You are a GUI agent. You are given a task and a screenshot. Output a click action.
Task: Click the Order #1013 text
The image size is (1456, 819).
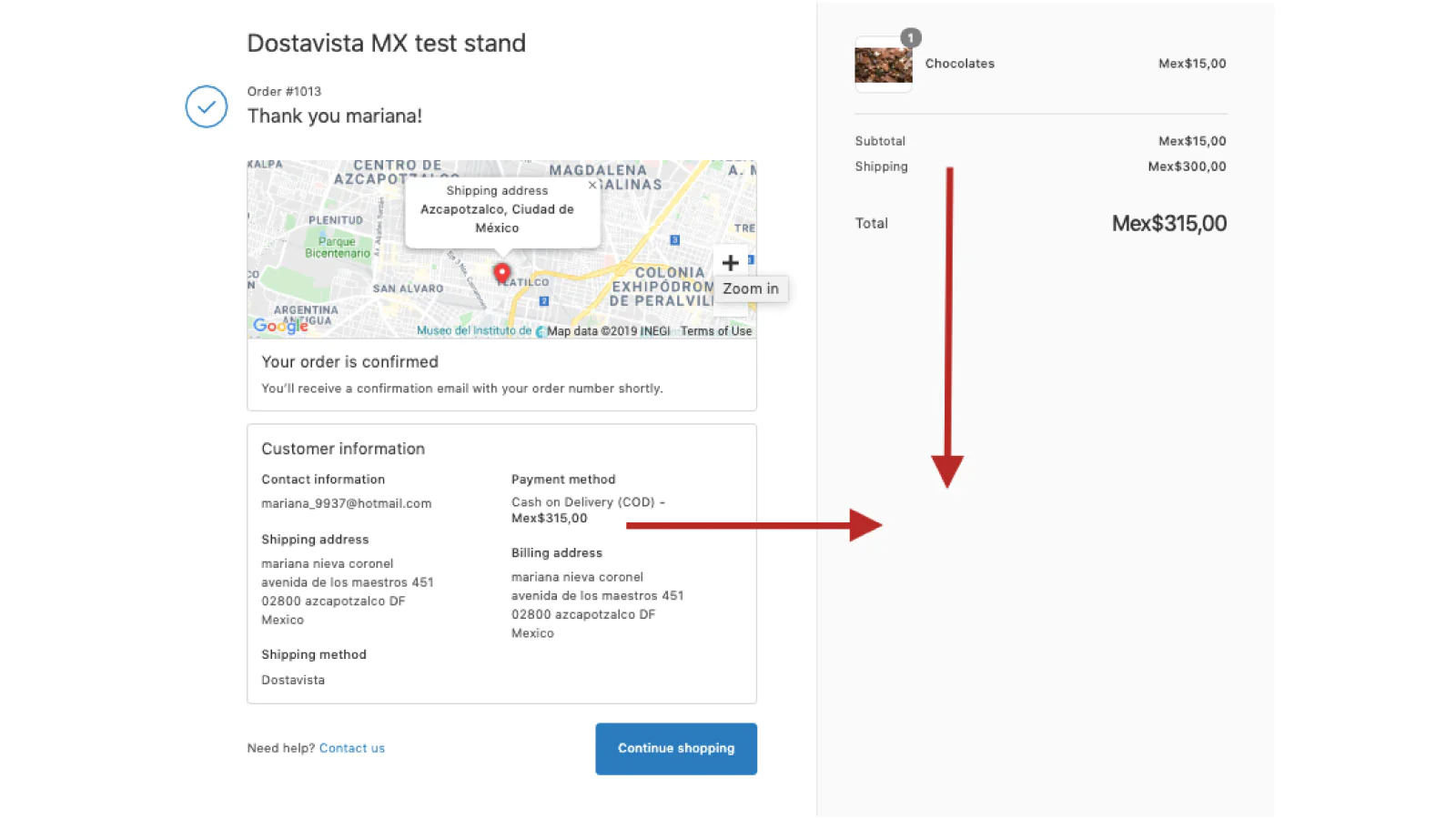click(x=284, y=91)
